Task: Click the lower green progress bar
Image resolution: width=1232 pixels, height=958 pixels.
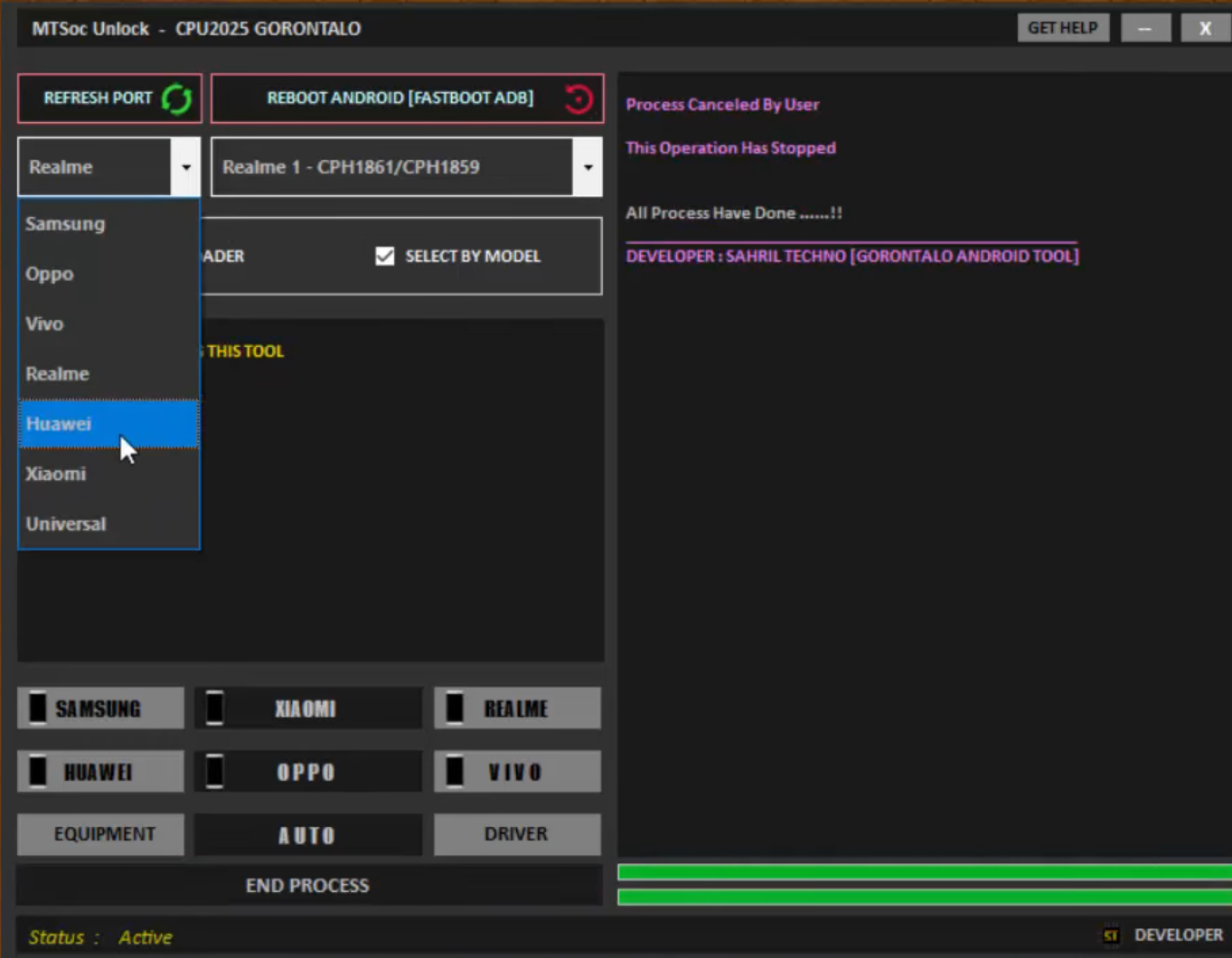Action: (x=925, y=897)
